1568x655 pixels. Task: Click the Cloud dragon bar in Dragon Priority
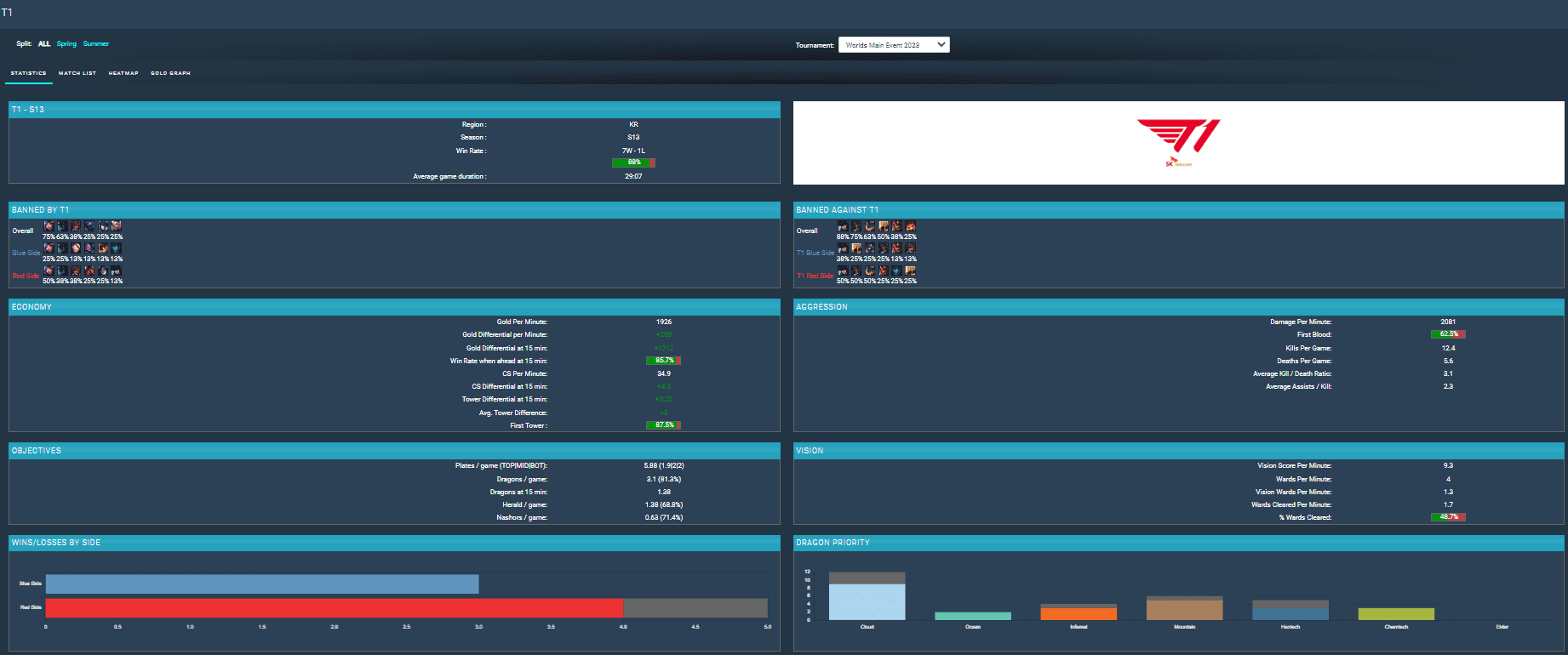click(x=867, y=601)
